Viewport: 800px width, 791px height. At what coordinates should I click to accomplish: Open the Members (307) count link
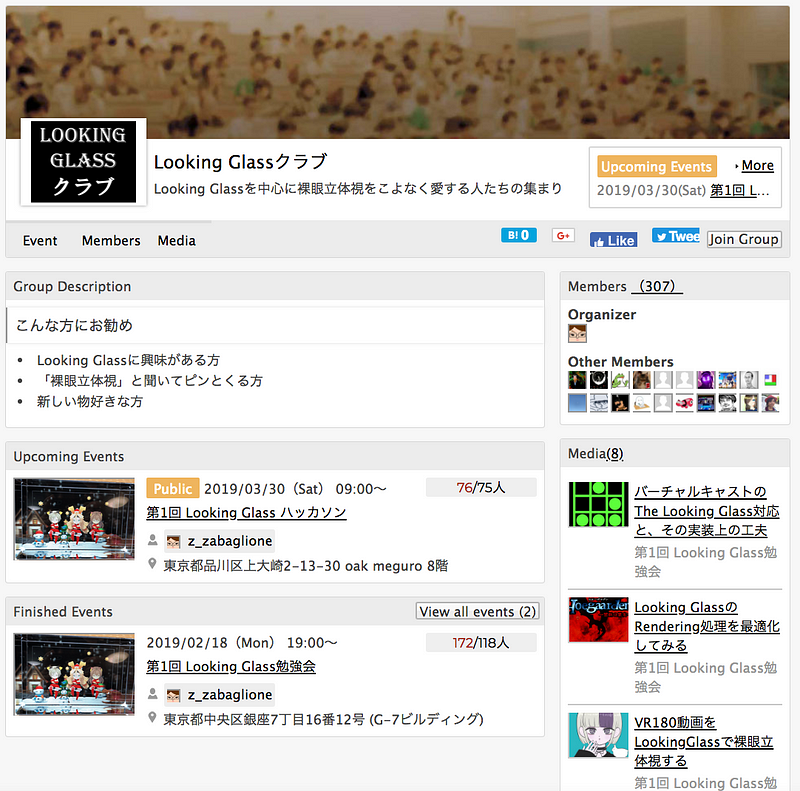coord(657,286)
